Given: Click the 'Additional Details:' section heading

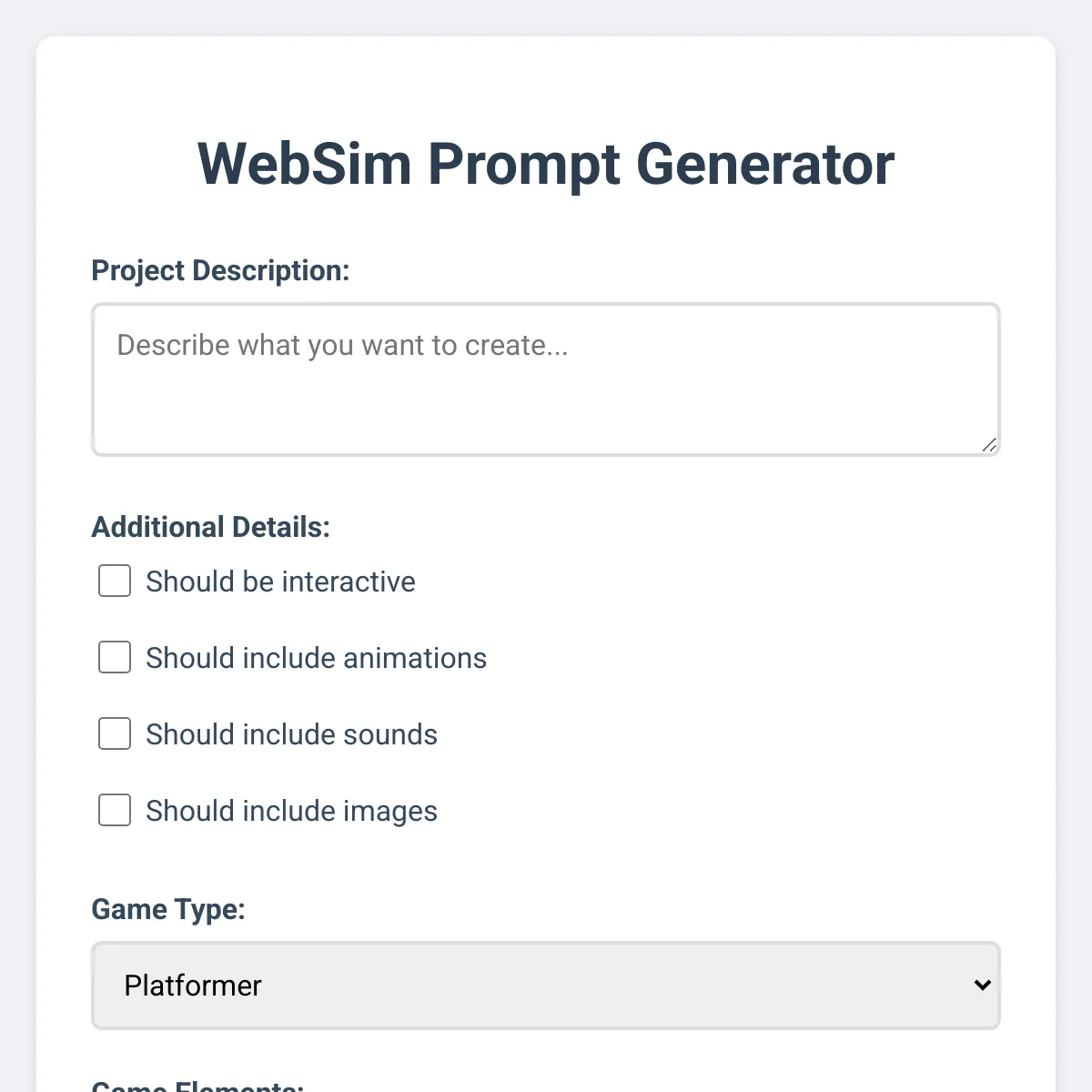Looking at the screenshot, I should point(210,526).
